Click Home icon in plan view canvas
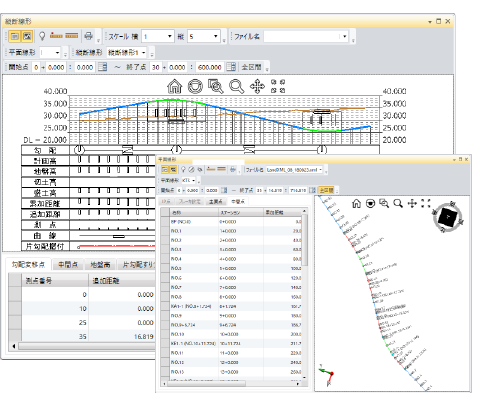Screen dimensions: 480x400 [x=356, y=203]
